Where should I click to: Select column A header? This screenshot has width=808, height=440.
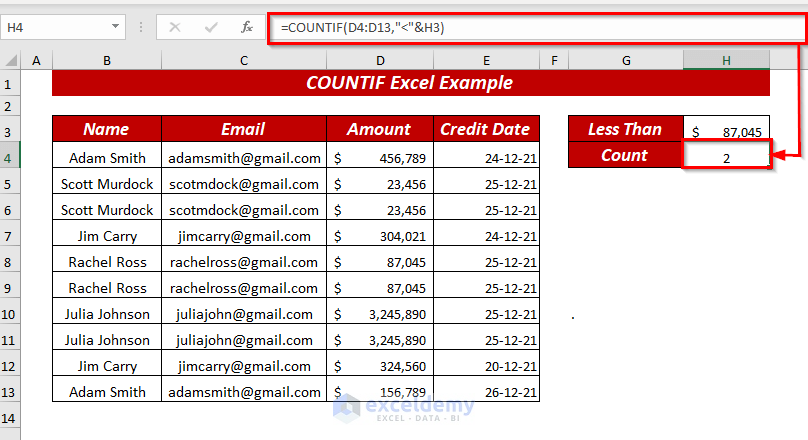36,61
